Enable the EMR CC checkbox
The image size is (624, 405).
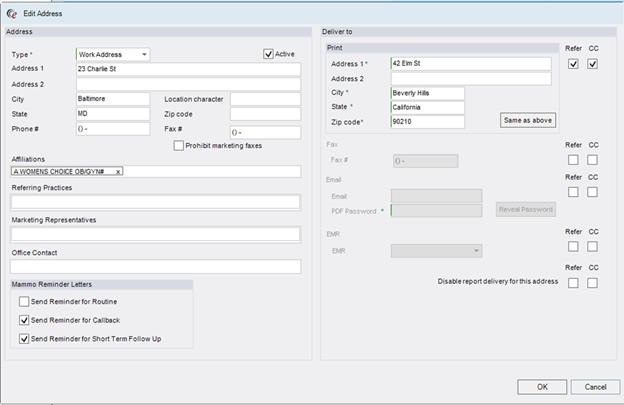[593, 247]
